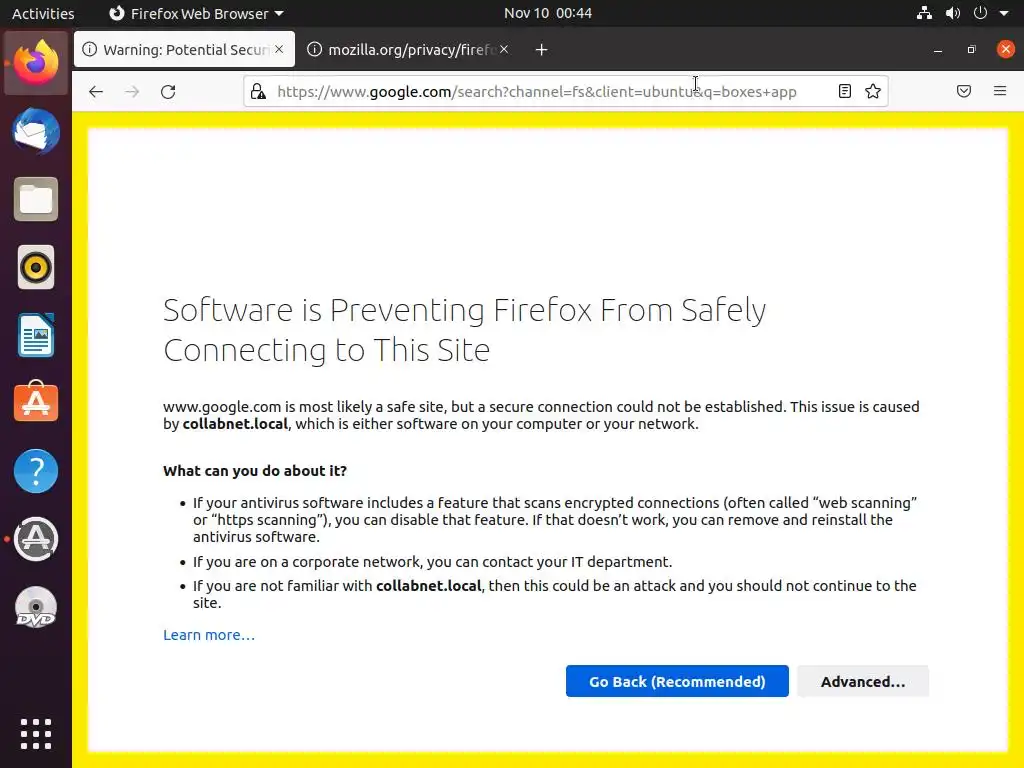Launch Thunderbird Mail from the dock
Screen dimensions: 1024x768
point(36,132)
